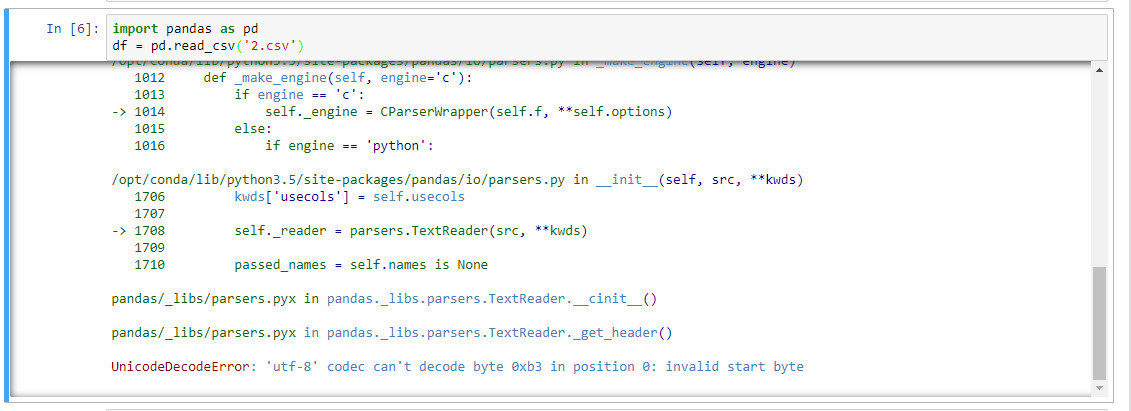Click the arrow marker at line 1014
This screenshot has height=411, width=1131.
pyautogui.click(x=125, y=112)
